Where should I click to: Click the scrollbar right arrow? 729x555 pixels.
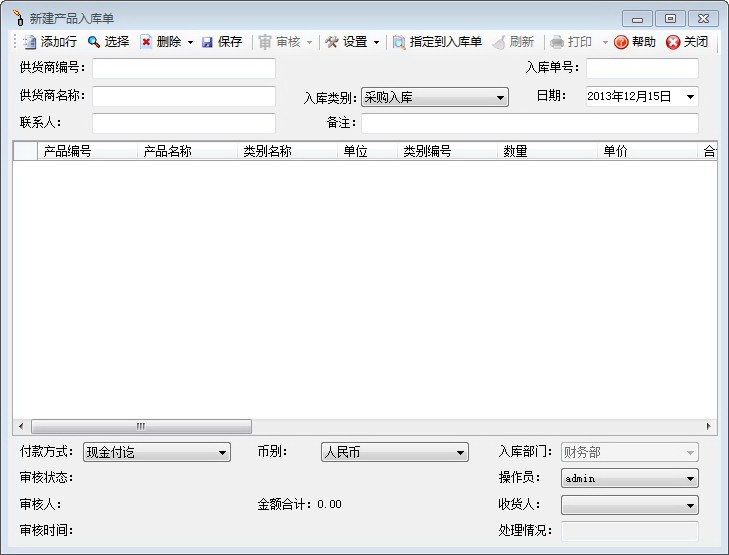tap(709, 426)
